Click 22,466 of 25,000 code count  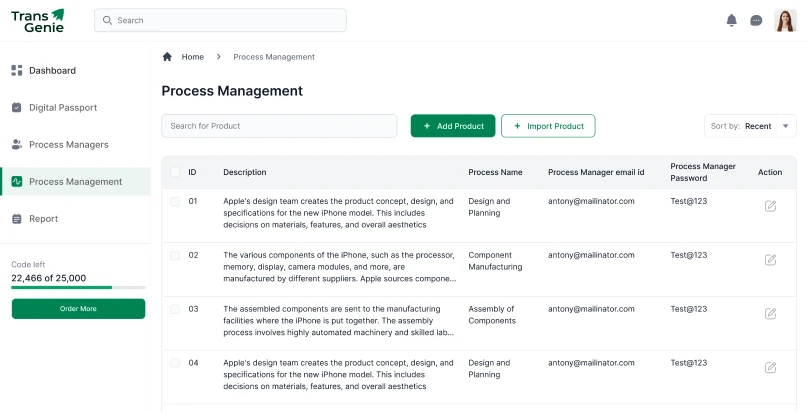click(x=49, y=278)
